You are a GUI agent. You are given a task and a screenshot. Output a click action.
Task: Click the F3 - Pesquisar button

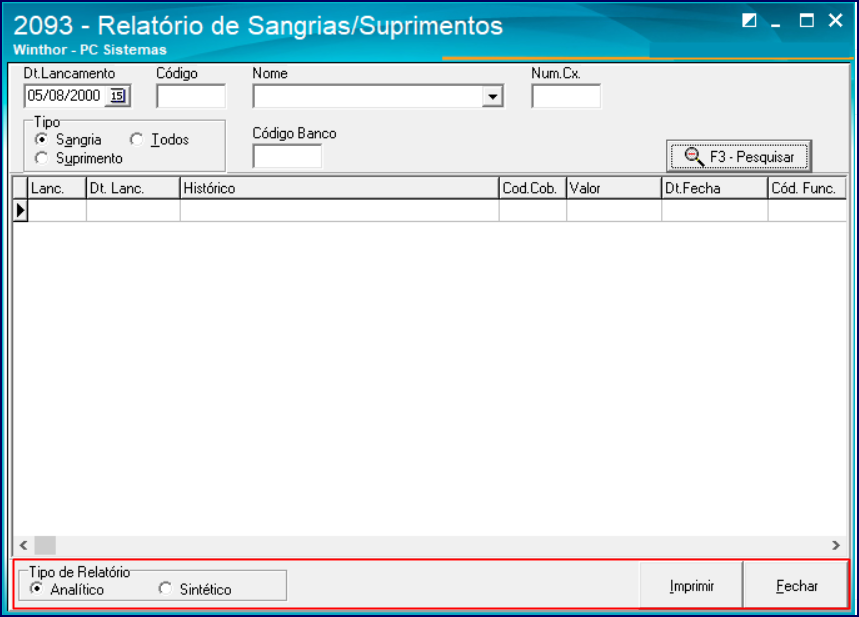[738, 157]
